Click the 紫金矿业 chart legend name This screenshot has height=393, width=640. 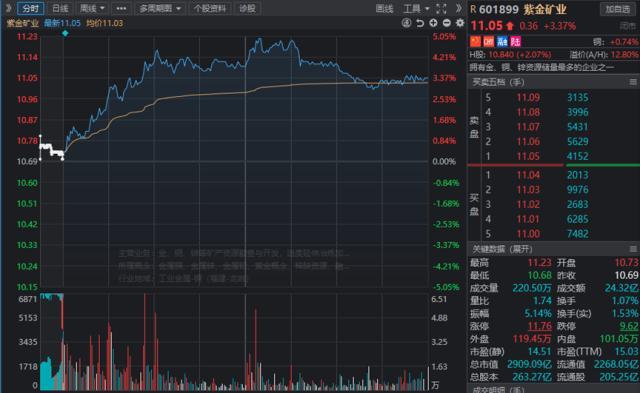[x=22, y=23]
